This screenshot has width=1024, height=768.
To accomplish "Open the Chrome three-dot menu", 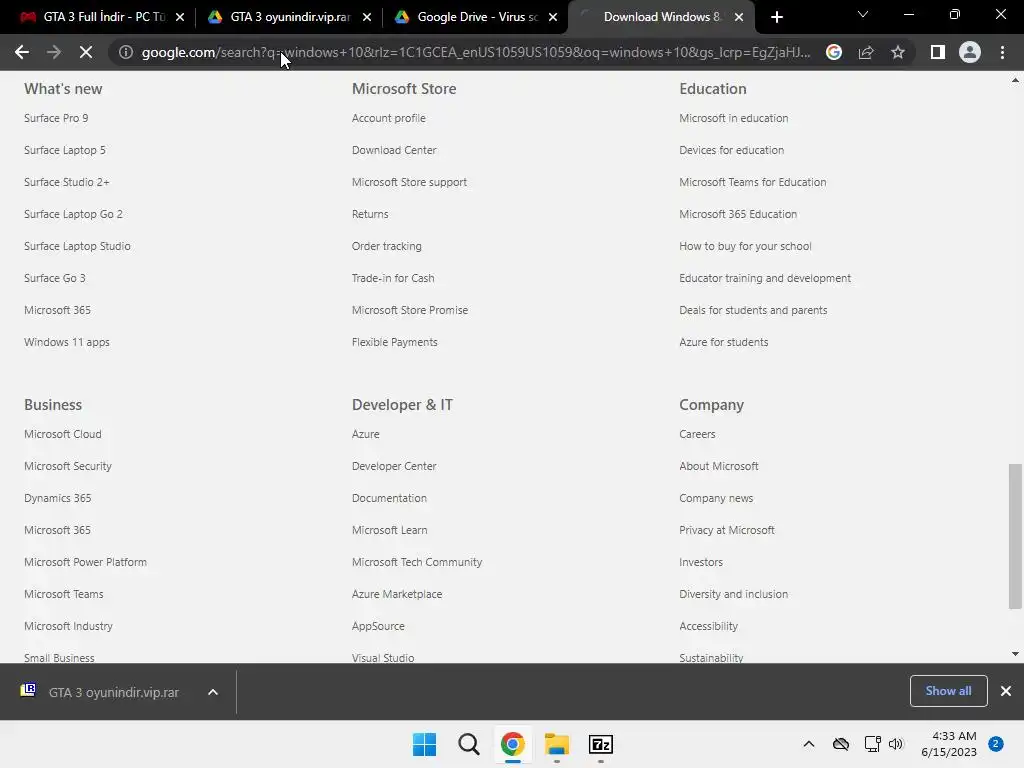I will tap(1002, 52).
